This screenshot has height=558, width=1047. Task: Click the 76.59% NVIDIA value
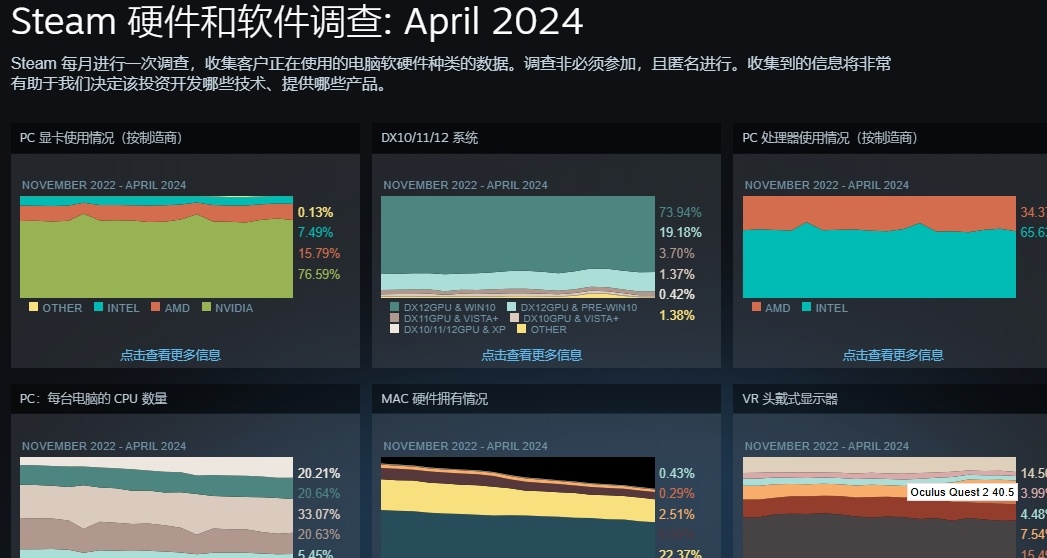319,274
